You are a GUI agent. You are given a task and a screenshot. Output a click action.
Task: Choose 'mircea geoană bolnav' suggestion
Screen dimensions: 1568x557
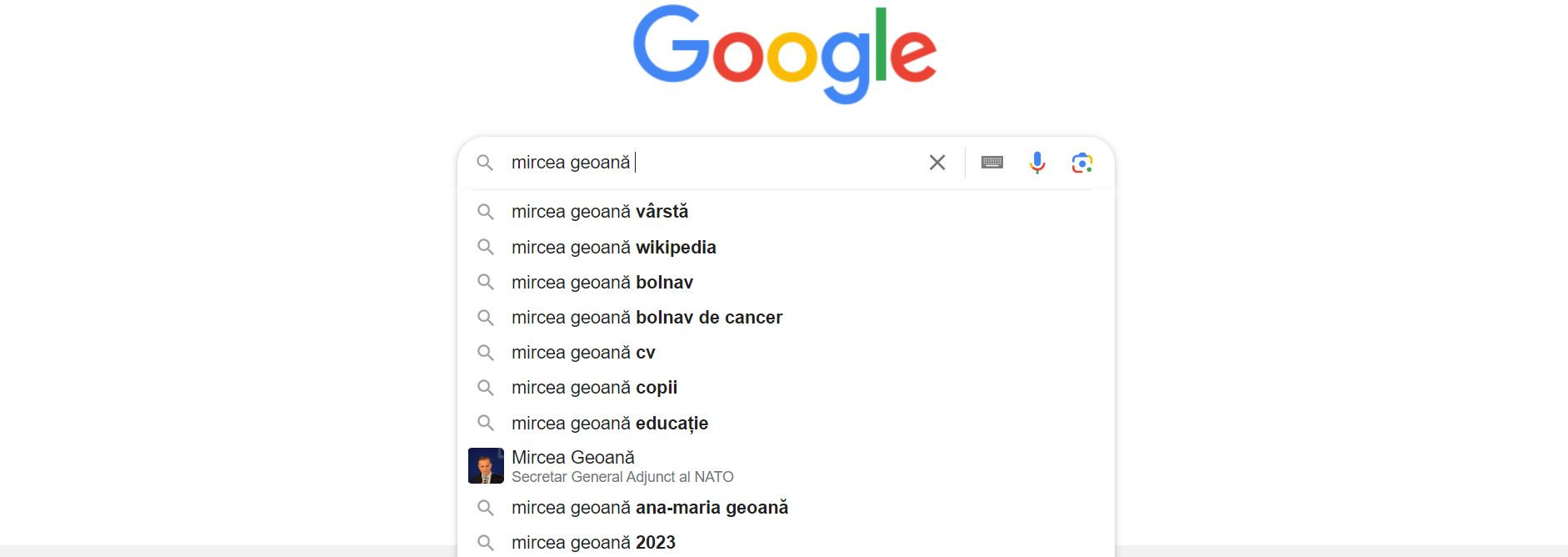click(x=603, y=282)
